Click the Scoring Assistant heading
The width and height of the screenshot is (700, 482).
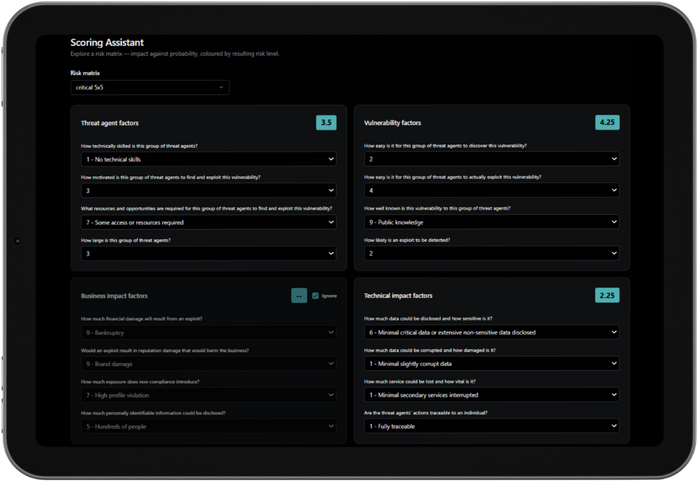107,42
